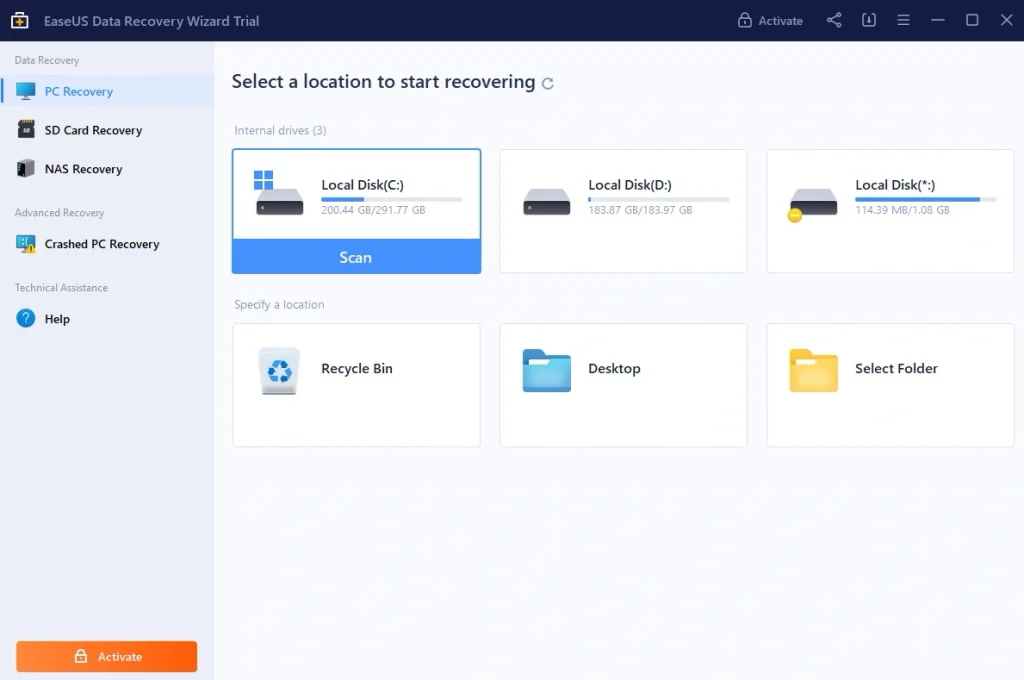1024x680 pixels.
Task: Open SD Card Recovery in the sidebar
Action: pyautogui.click(x=107, y=130)
